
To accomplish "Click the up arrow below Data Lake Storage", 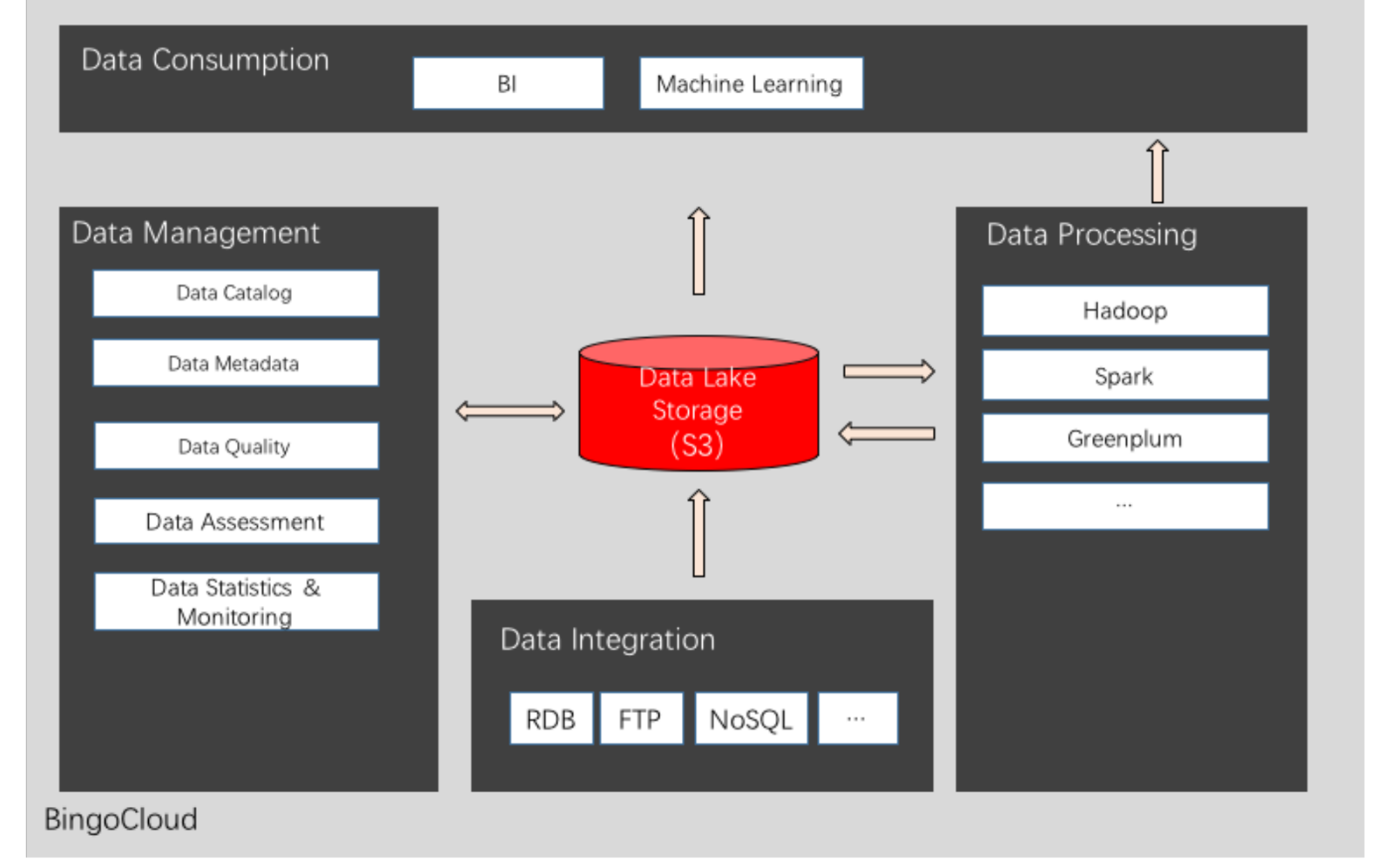I will coord(699,533).
